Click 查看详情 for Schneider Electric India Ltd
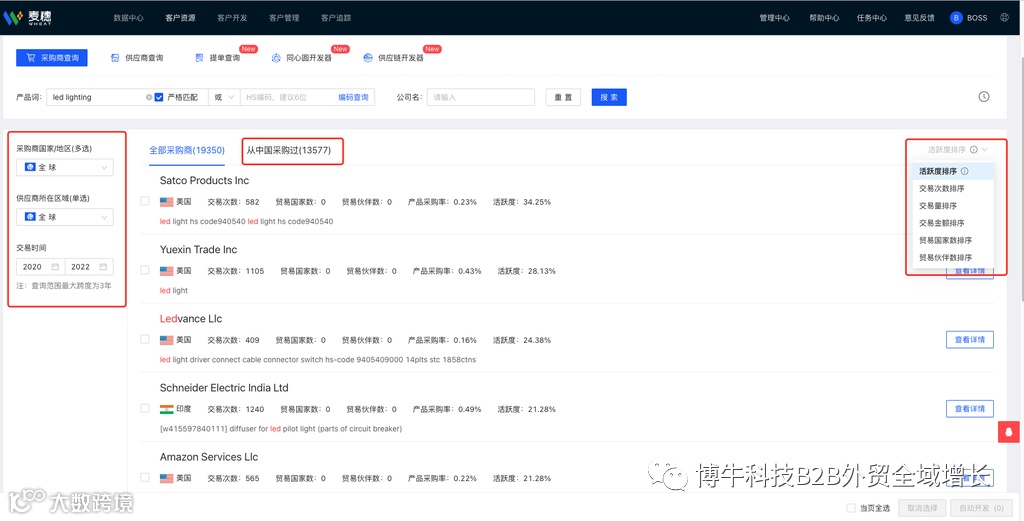This screenshot has width=1024, height=521. pyautogui.click(x=970, y=409)
